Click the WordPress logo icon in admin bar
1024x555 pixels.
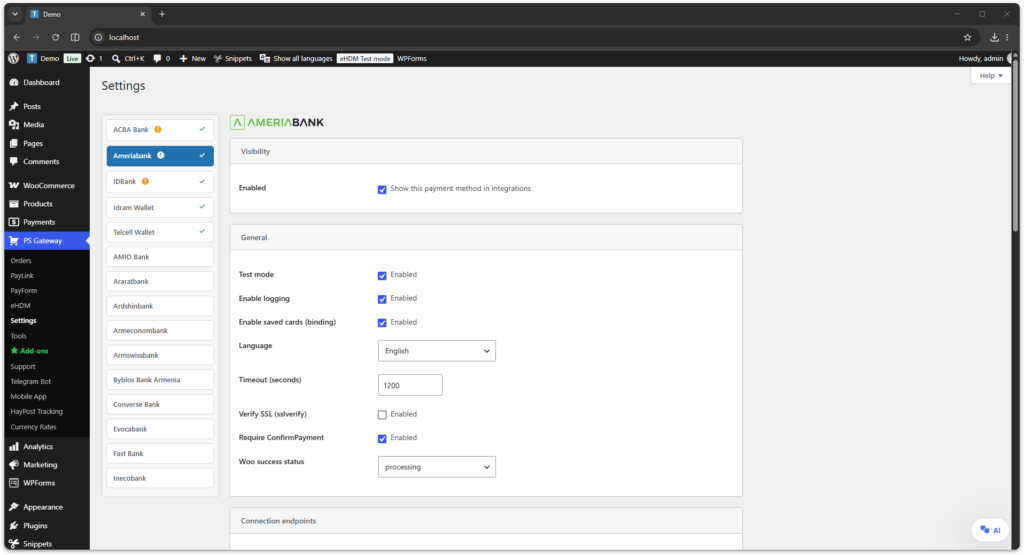14,58
